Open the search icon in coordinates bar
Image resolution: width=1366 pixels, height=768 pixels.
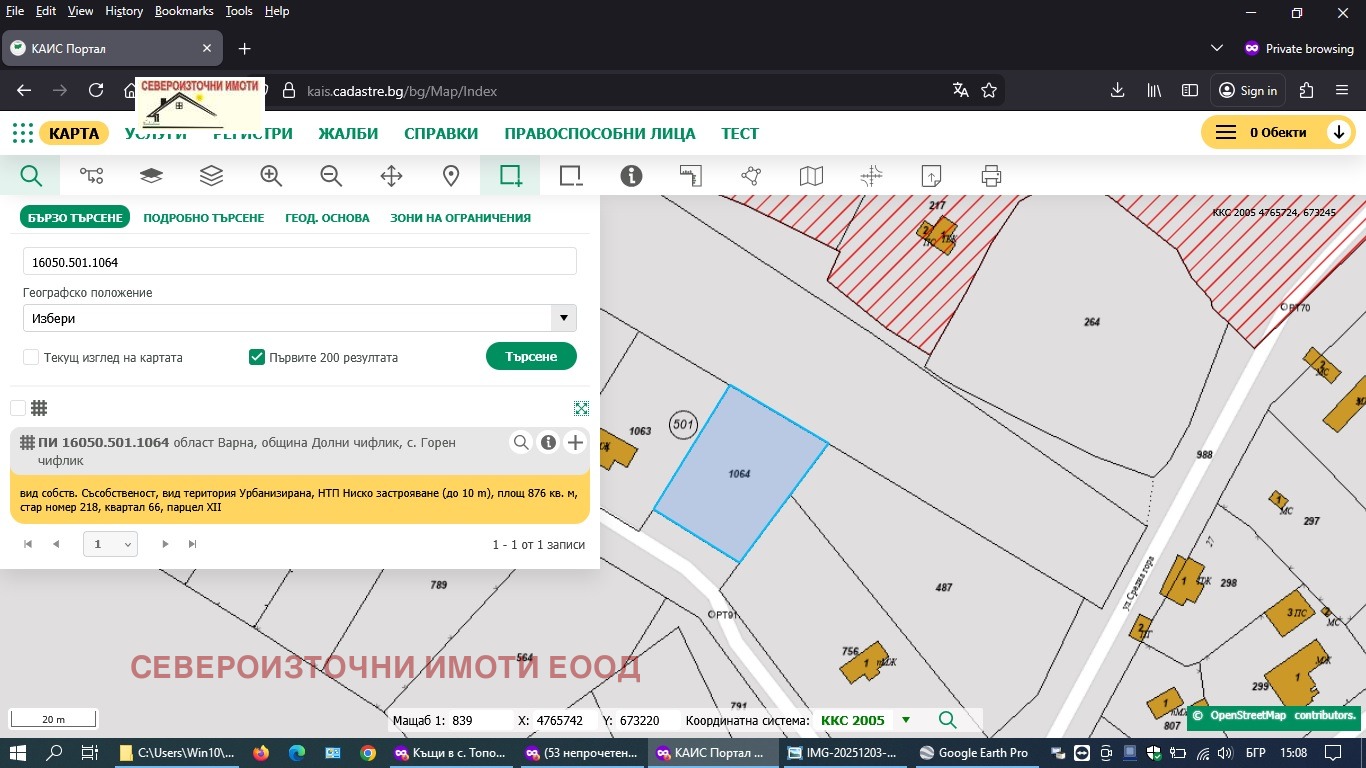coord(946,720)
